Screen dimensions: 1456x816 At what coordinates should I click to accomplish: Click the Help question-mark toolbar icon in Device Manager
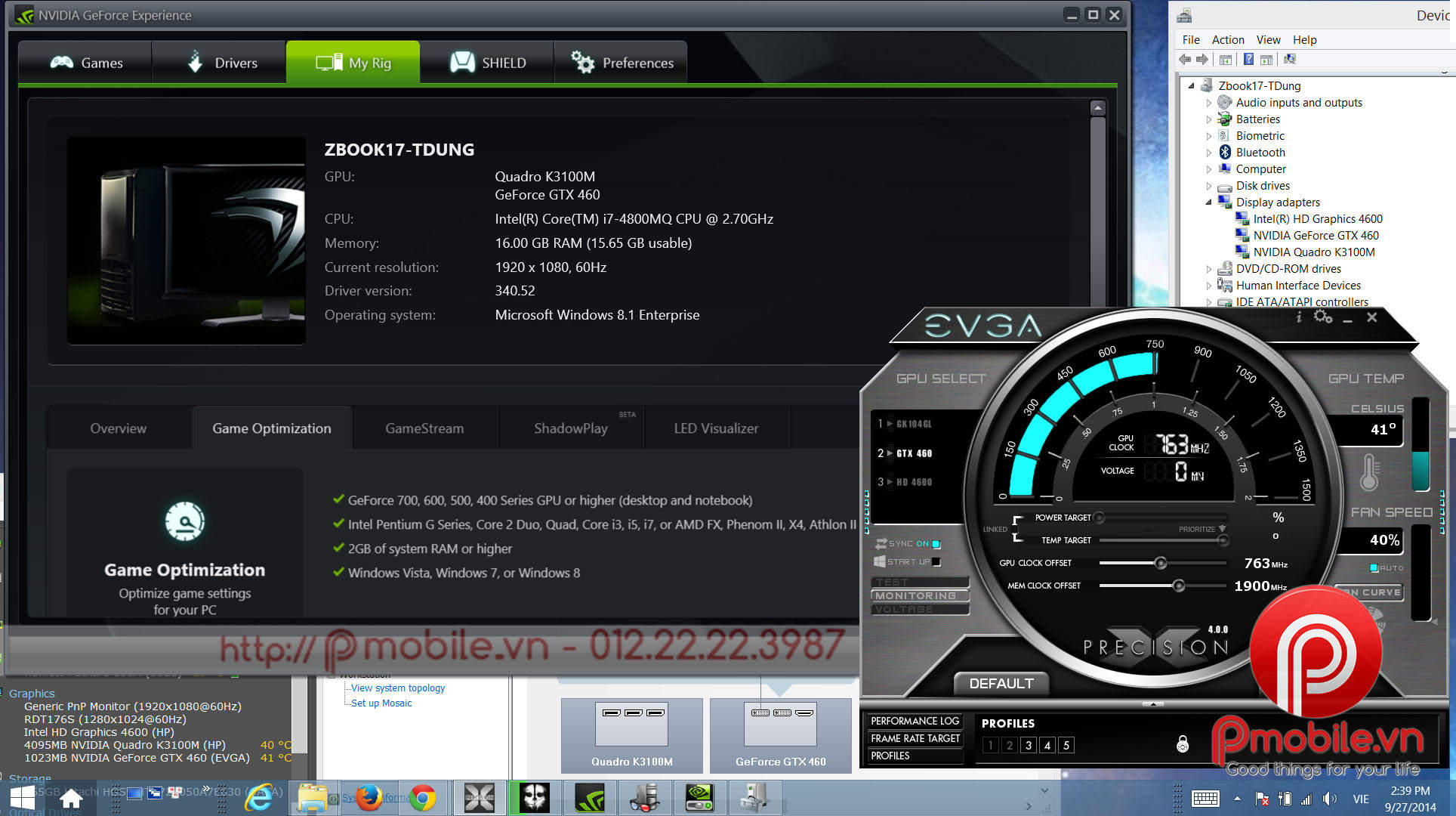[1248, 59]
